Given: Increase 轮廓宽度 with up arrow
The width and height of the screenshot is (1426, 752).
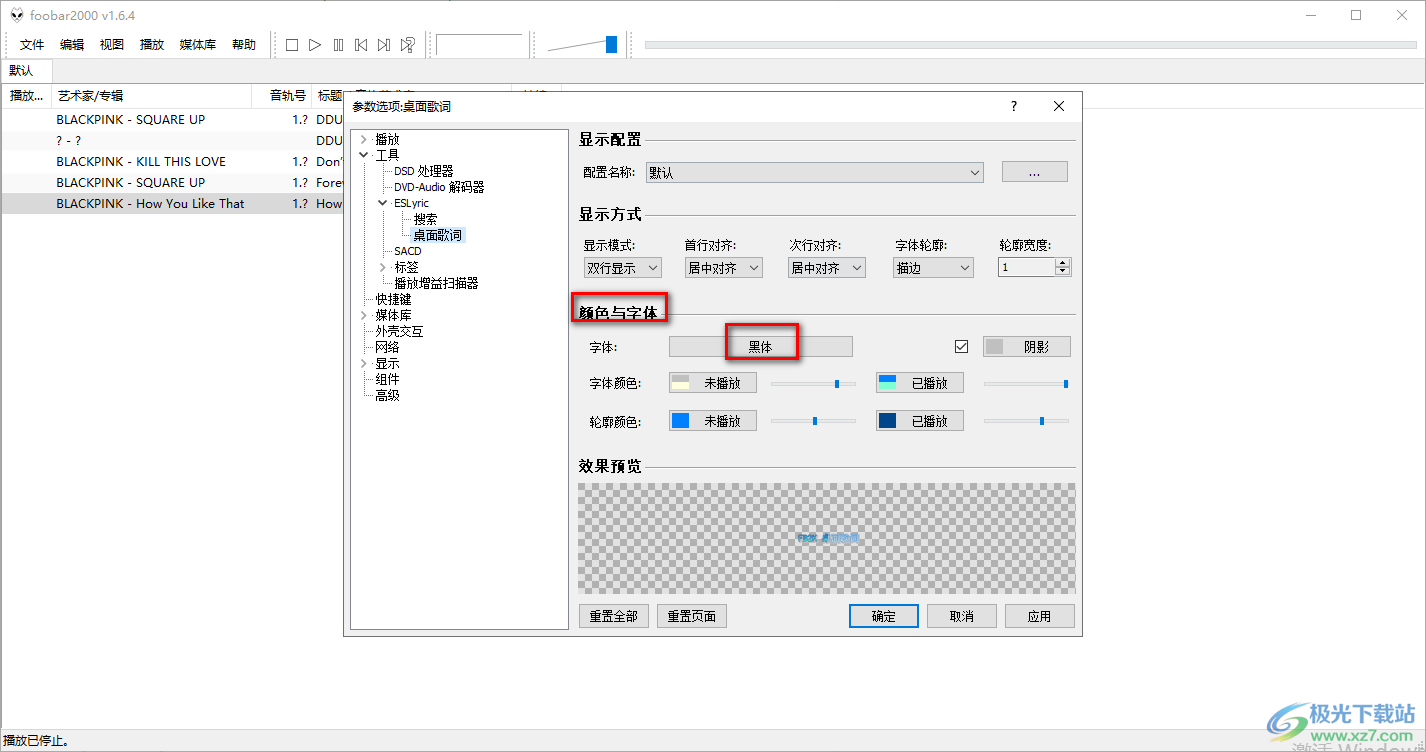Looking at the screenshot, I should click(1063, 263).
